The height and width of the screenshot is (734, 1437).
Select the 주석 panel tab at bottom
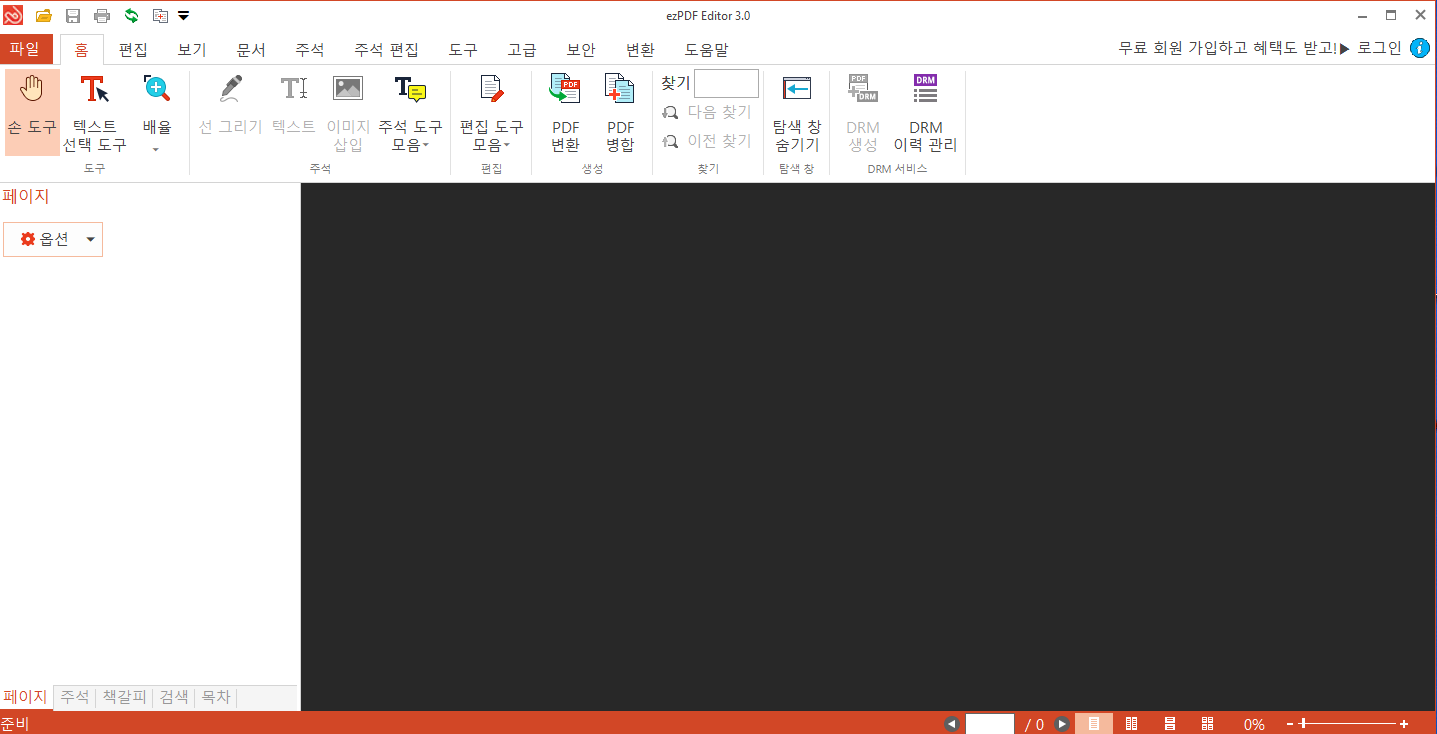pos(75,697)
